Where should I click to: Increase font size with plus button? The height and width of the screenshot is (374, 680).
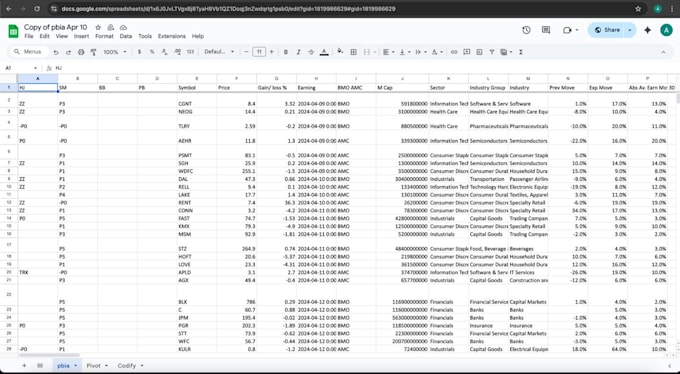pyautogui.click(x=272, y=52)
